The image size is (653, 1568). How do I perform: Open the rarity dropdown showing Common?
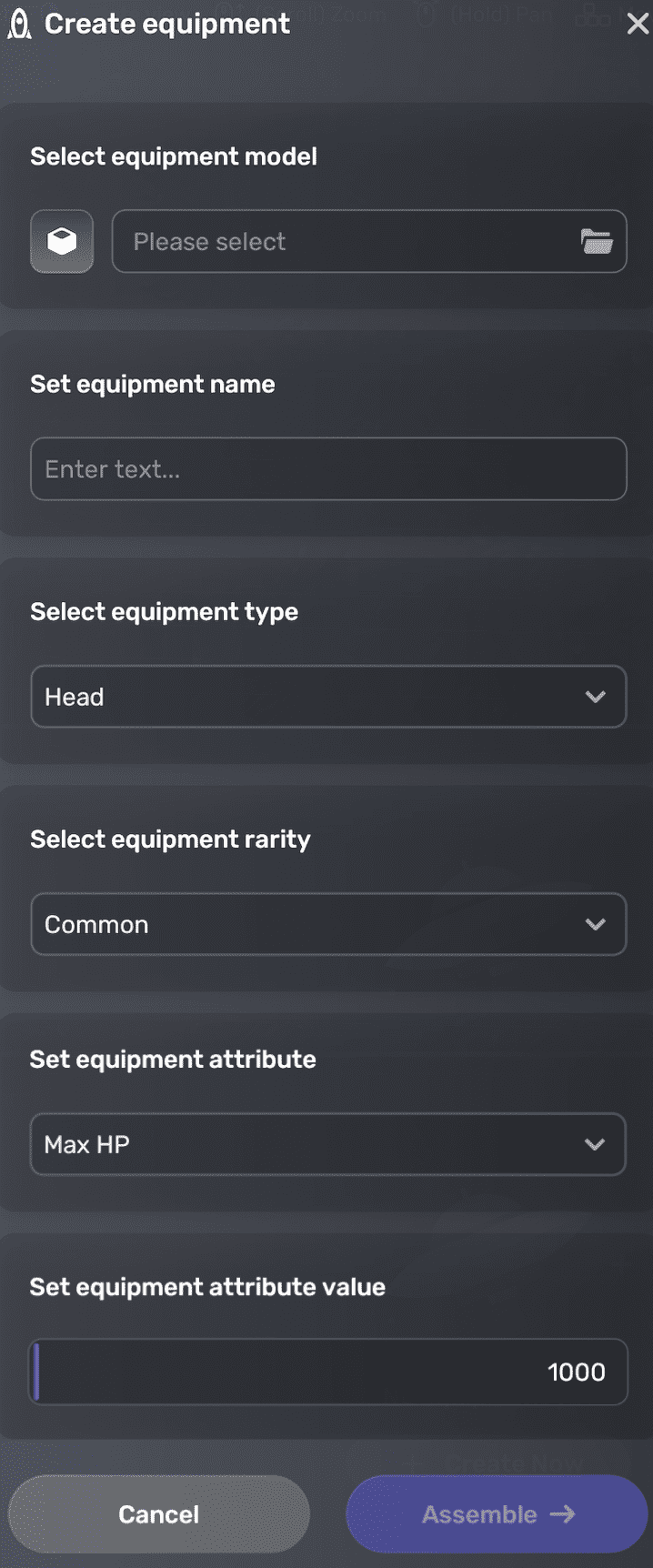coord(328,923)
